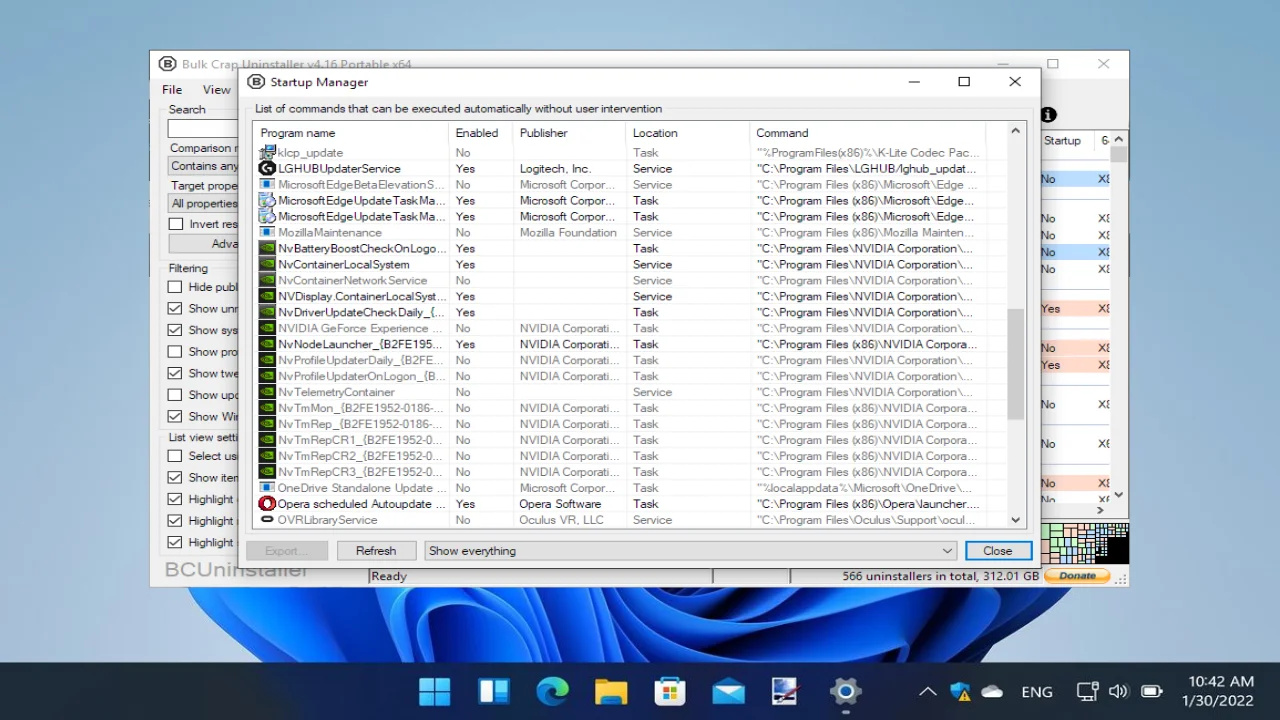Click the scroll up arrow in the startup list
The height and width of the screenshot is (720, 1280).
point(1016,131)
